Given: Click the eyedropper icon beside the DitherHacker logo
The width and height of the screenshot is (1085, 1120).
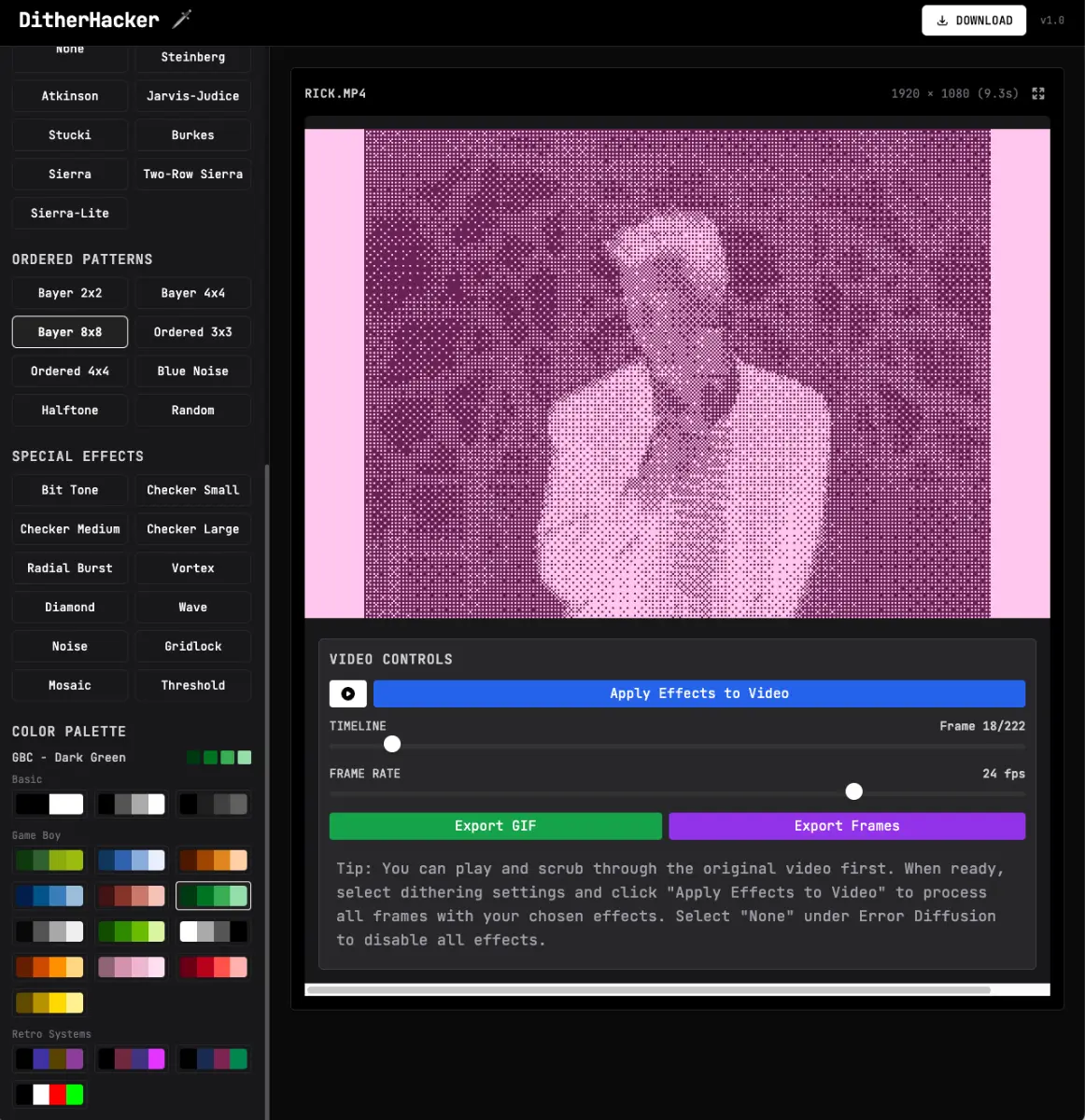Looking at the screenshot, I should point(180,19).
